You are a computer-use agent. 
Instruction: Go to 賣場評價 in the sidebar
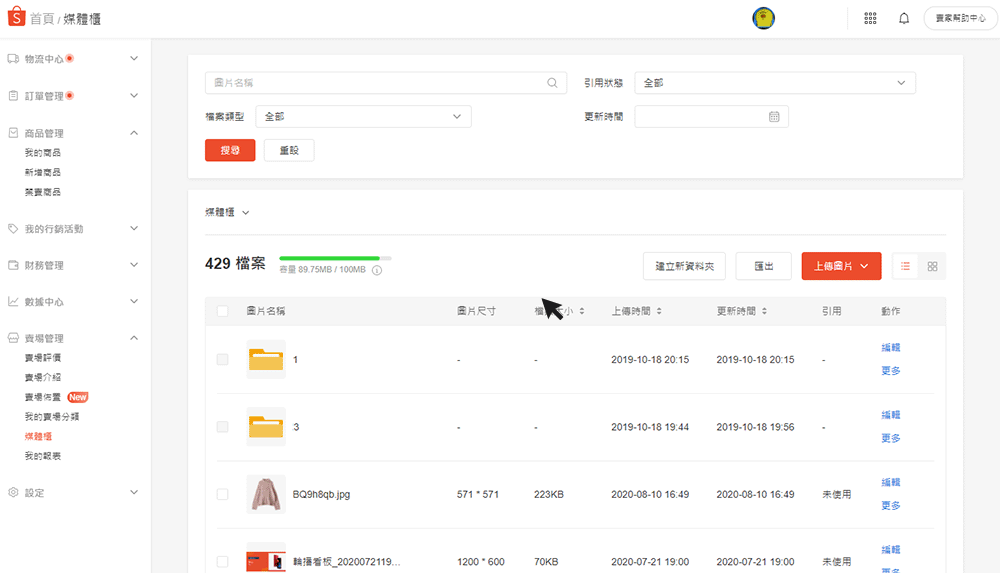[43, 358]
